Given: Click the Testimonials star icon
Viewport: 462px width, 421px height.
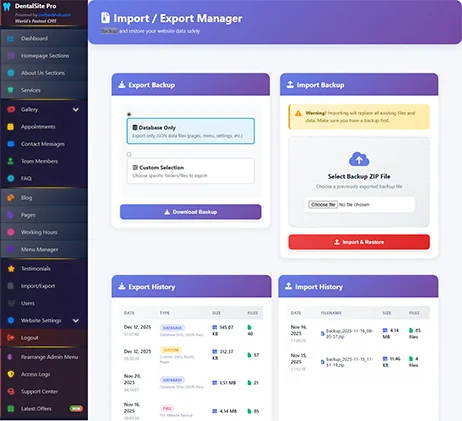Looking at the screenshot, I should pyautogui.click(x=11, y=269).
